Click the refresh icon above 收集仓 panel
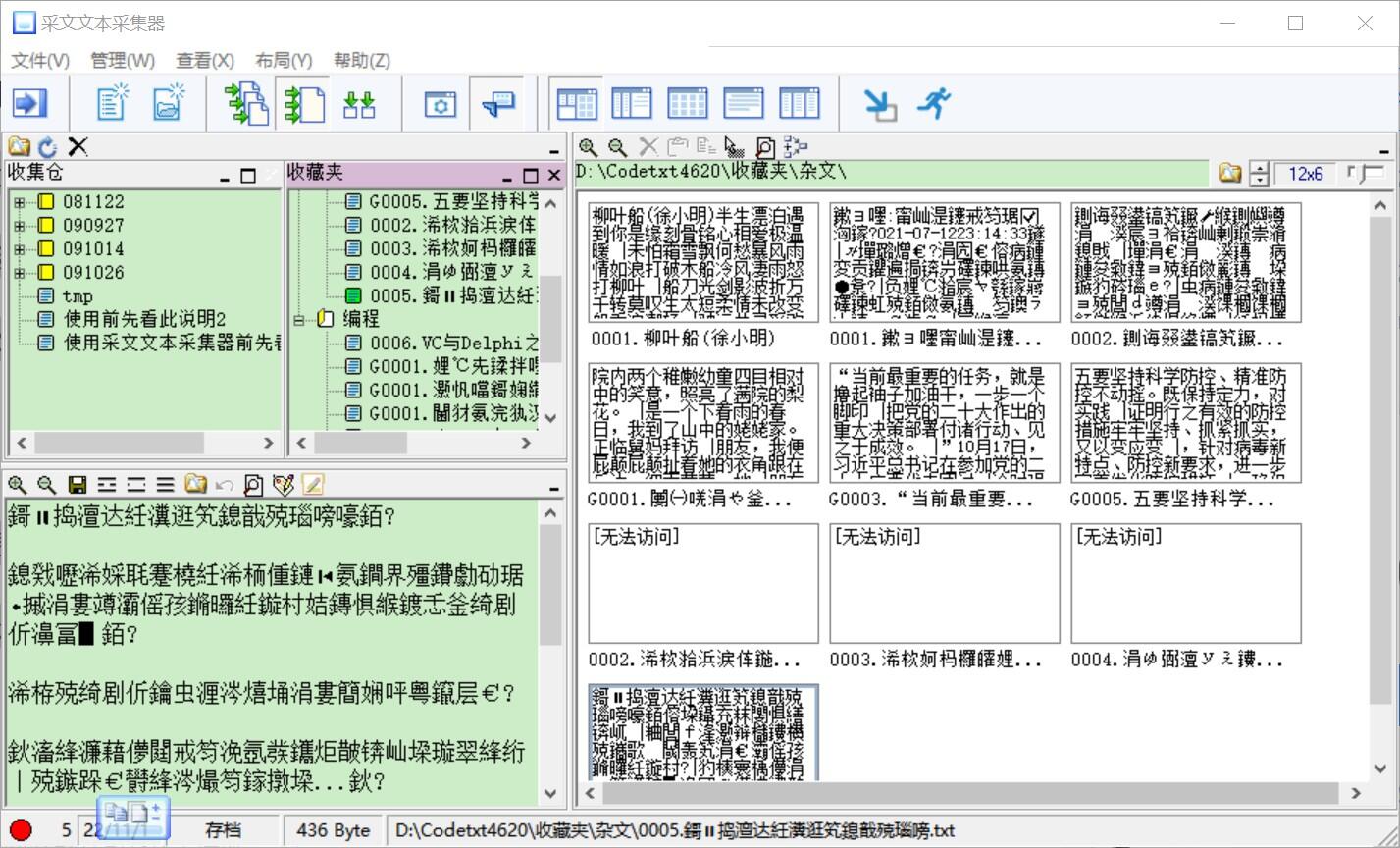Viewport: 1400px width, 848px height. [48, 147]
